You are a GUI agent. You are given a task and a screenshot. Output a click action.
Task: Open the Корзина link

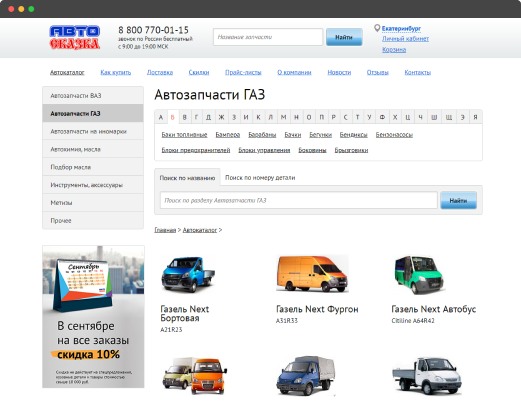coord(394,50)
